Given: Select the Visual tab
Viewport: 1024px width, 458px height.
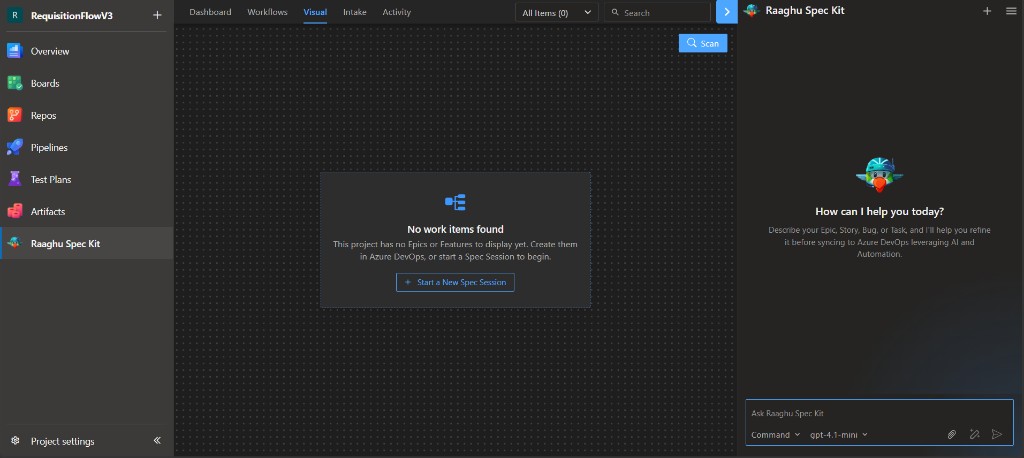Looking at the screenshot, I should point(315,12).
